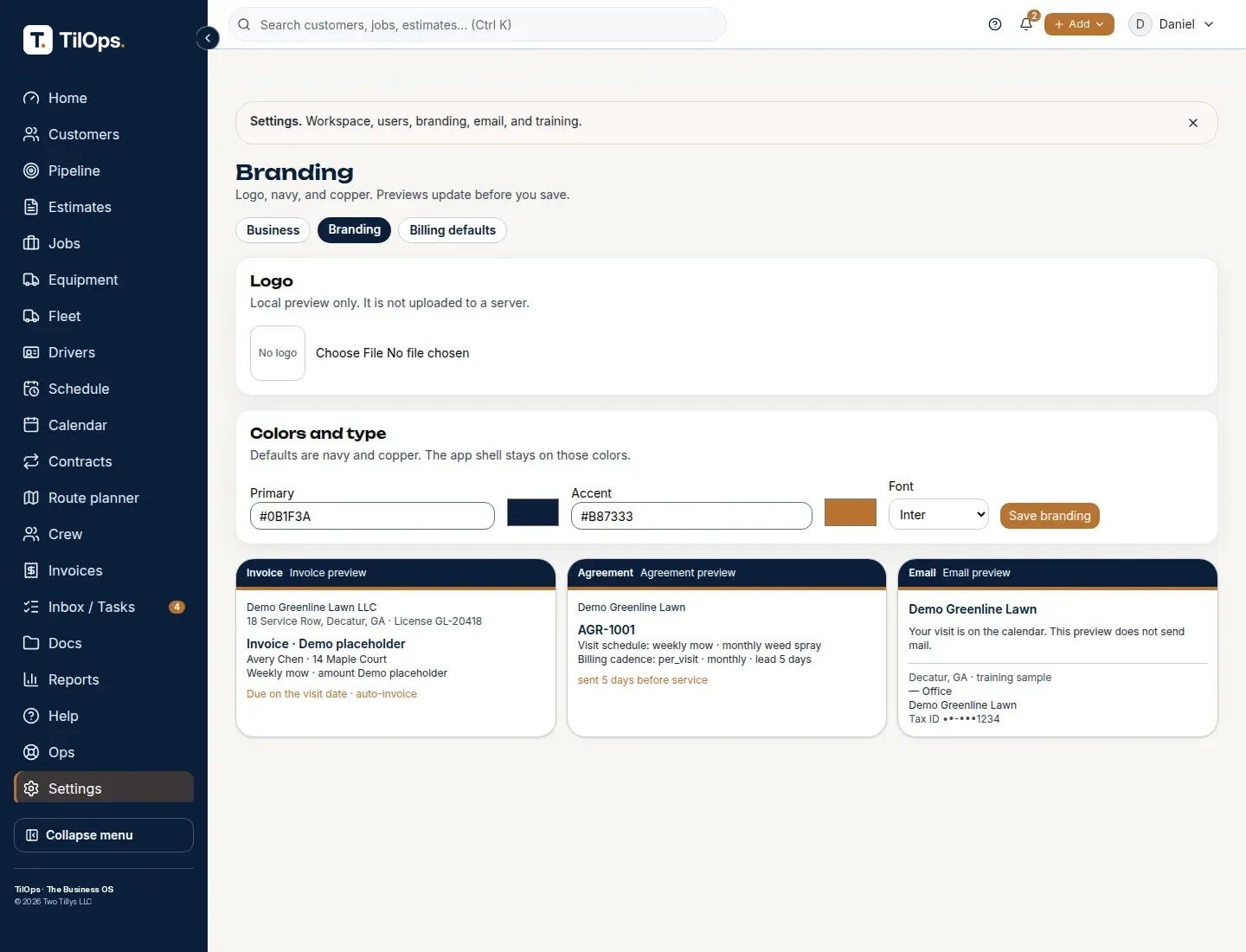Viewport: 1246px width, 952px height.
Task: Switch to the Business tab
Action: point(273,230)
